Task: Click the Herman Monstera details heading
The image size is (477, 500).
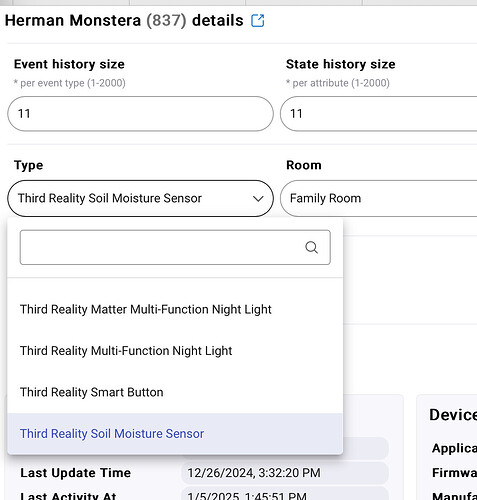Action: [124, 21]
